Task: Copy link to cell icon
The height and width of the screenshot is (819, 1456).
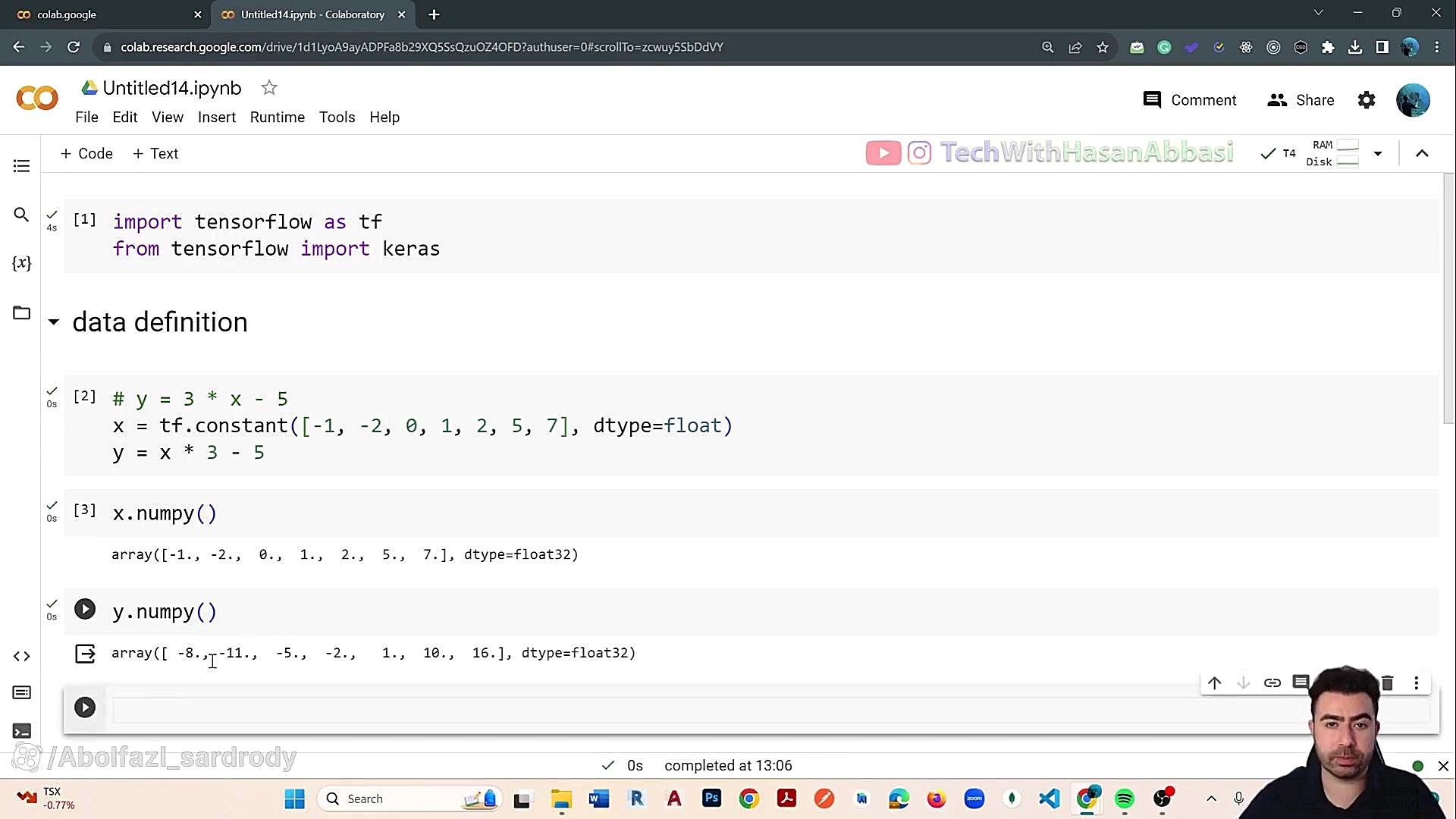Action: pyautogui.click(x=1272, y=683)
